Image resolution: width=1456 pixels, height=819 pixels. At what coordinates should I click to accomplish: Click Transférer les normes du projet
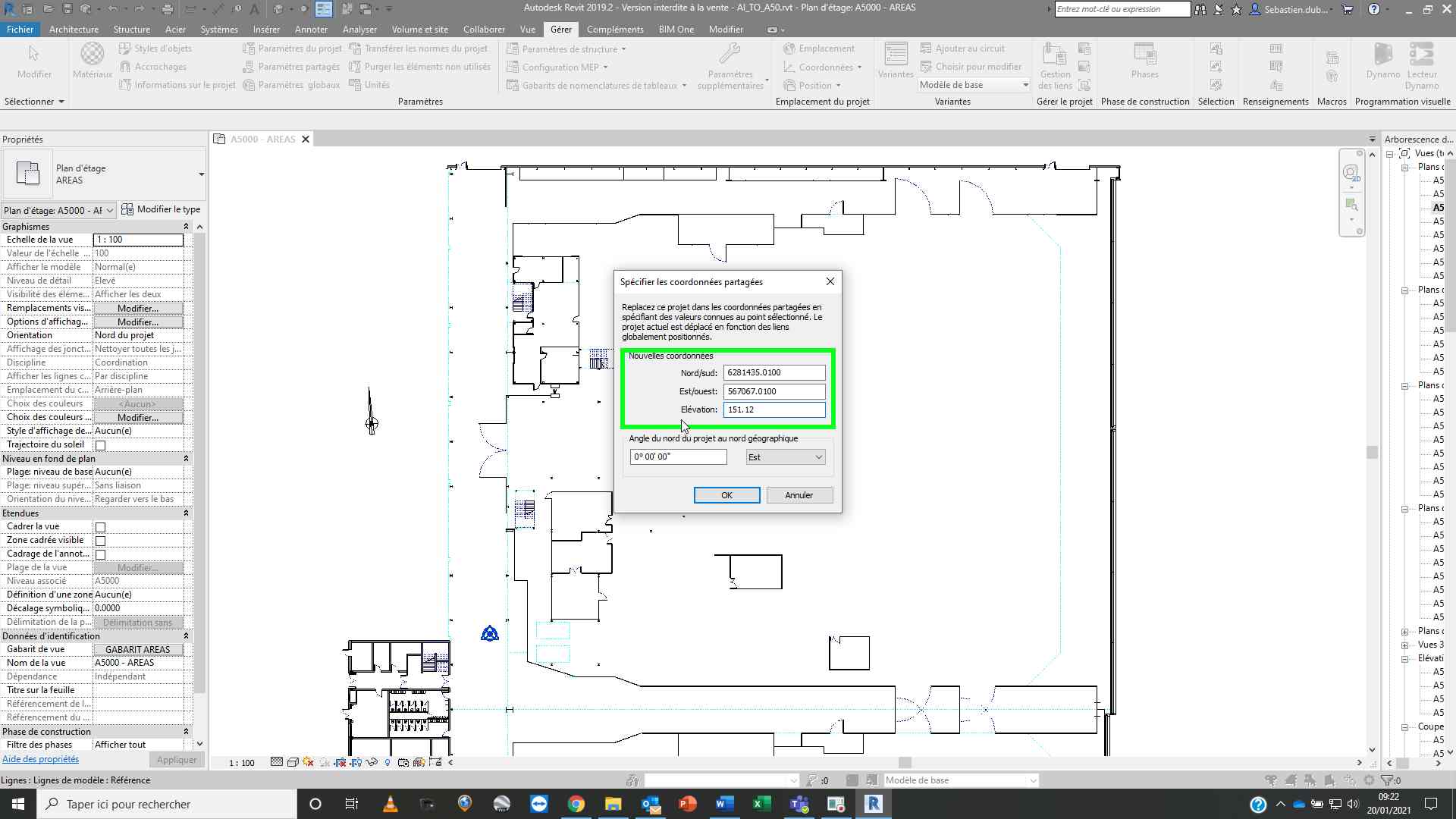point(418,49)
